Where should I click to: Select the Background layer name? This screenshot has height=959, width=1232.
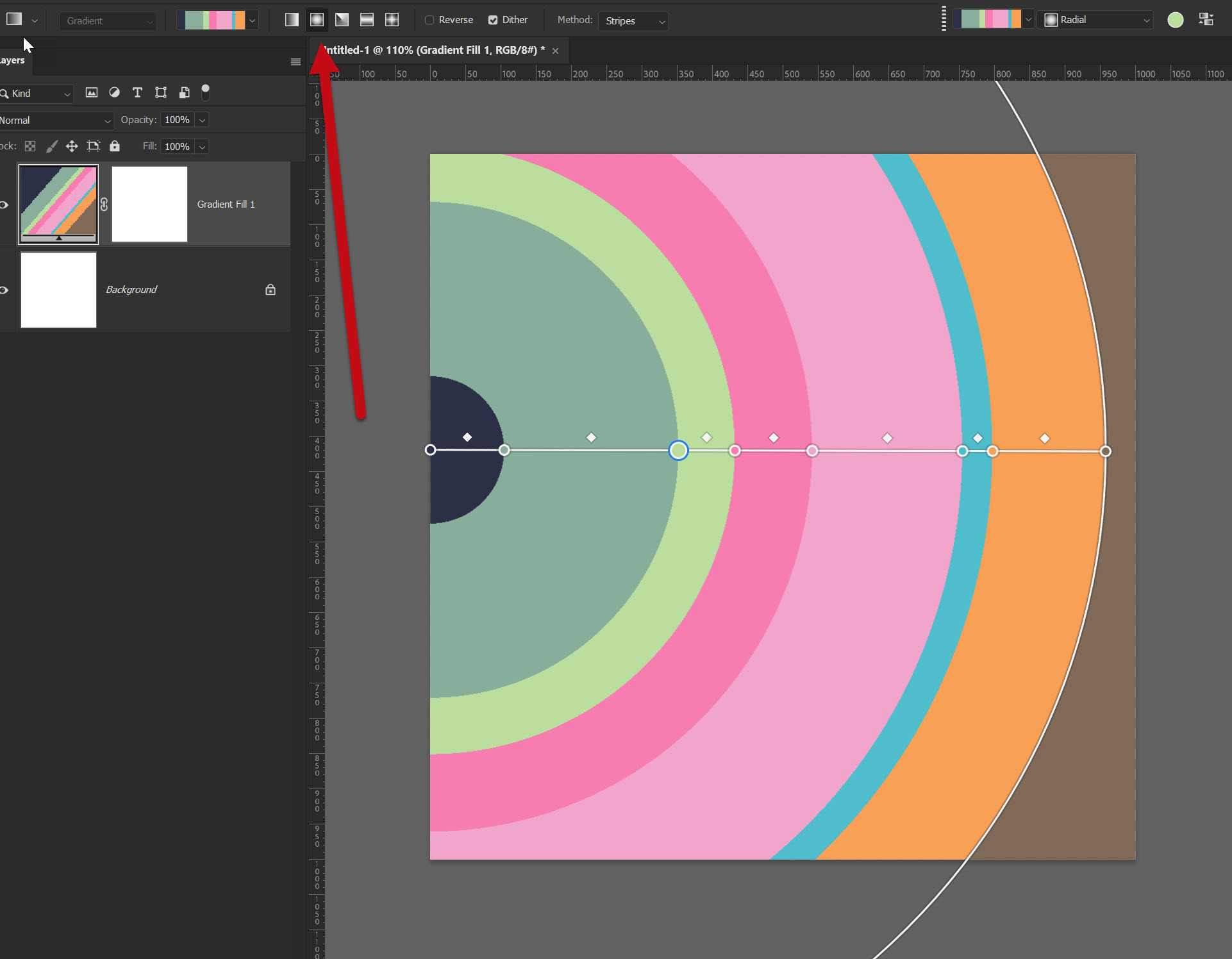(x=131, y=290)
